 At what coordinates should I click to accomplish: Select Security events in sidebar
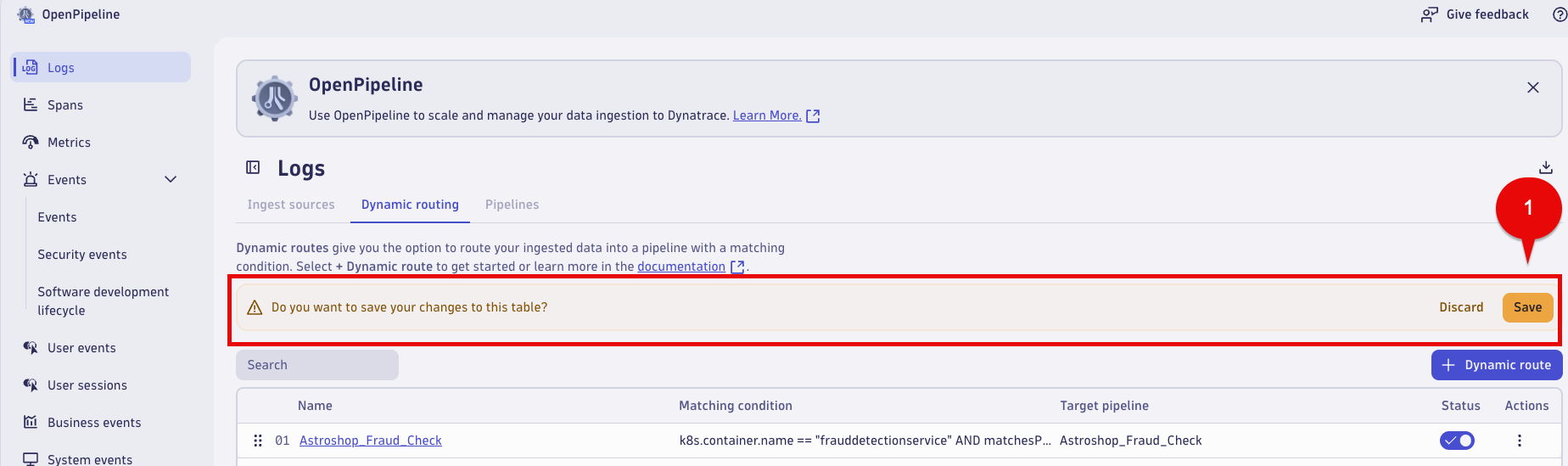click(x=82, y=255)
